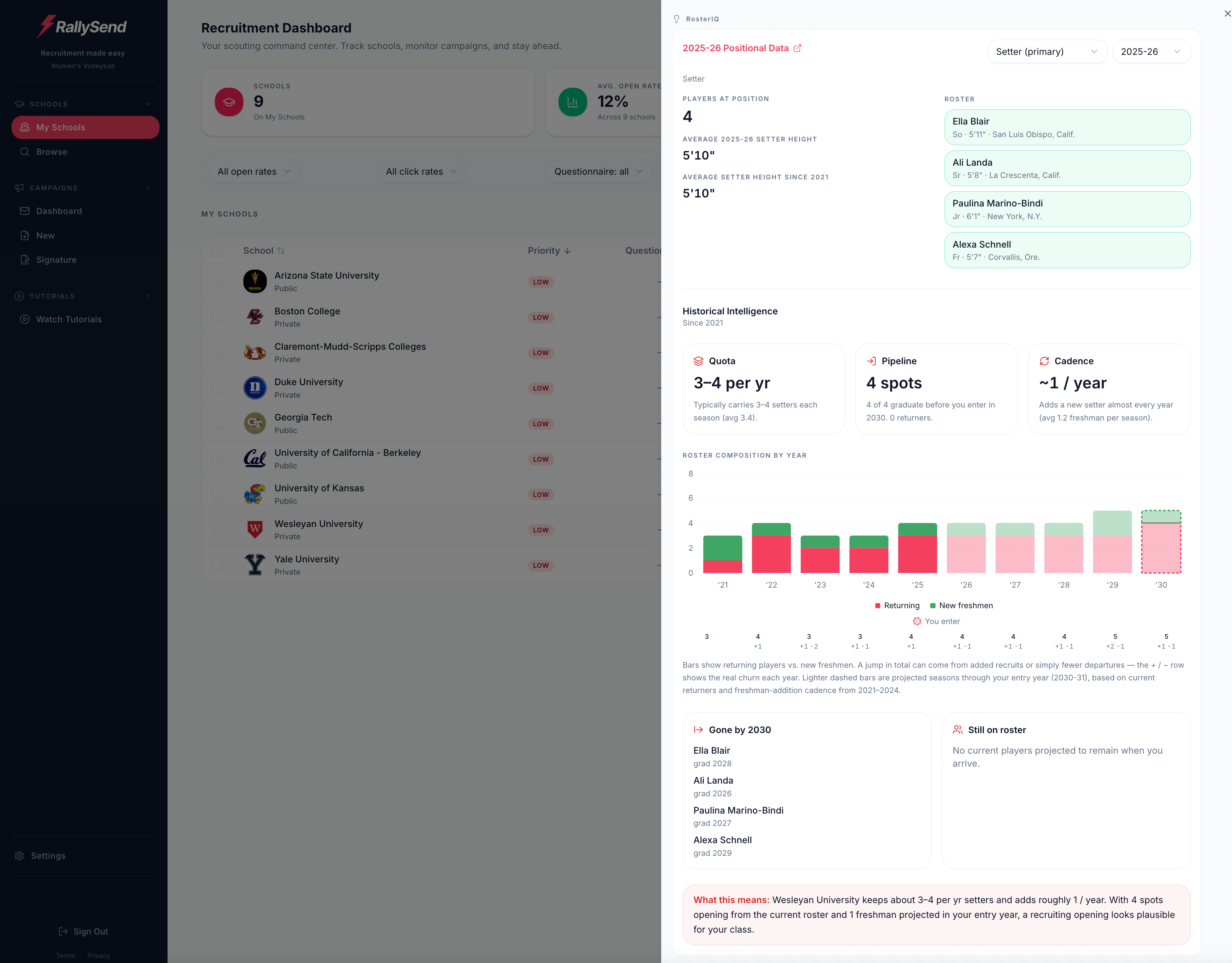Check the Duke University row checkbox
Image resolution: width=1232 pixels, height=963 pixels.
217,388
